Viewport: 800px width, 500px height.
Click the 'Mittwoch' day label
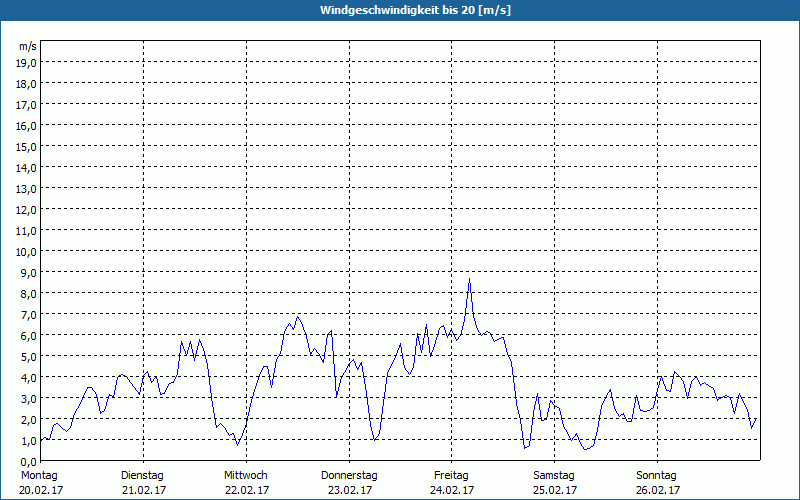point(246,476)
